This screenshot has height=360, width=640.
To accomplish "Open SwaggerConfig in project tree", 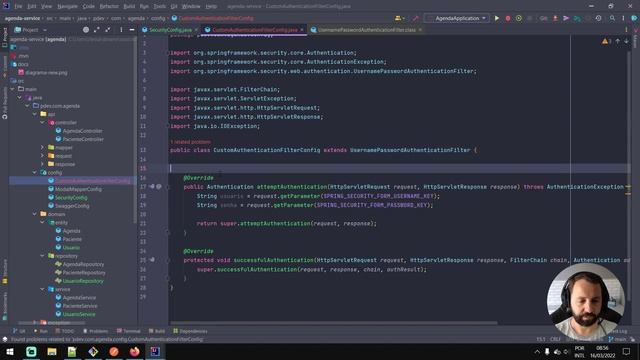I will click(x=72, y=206).
